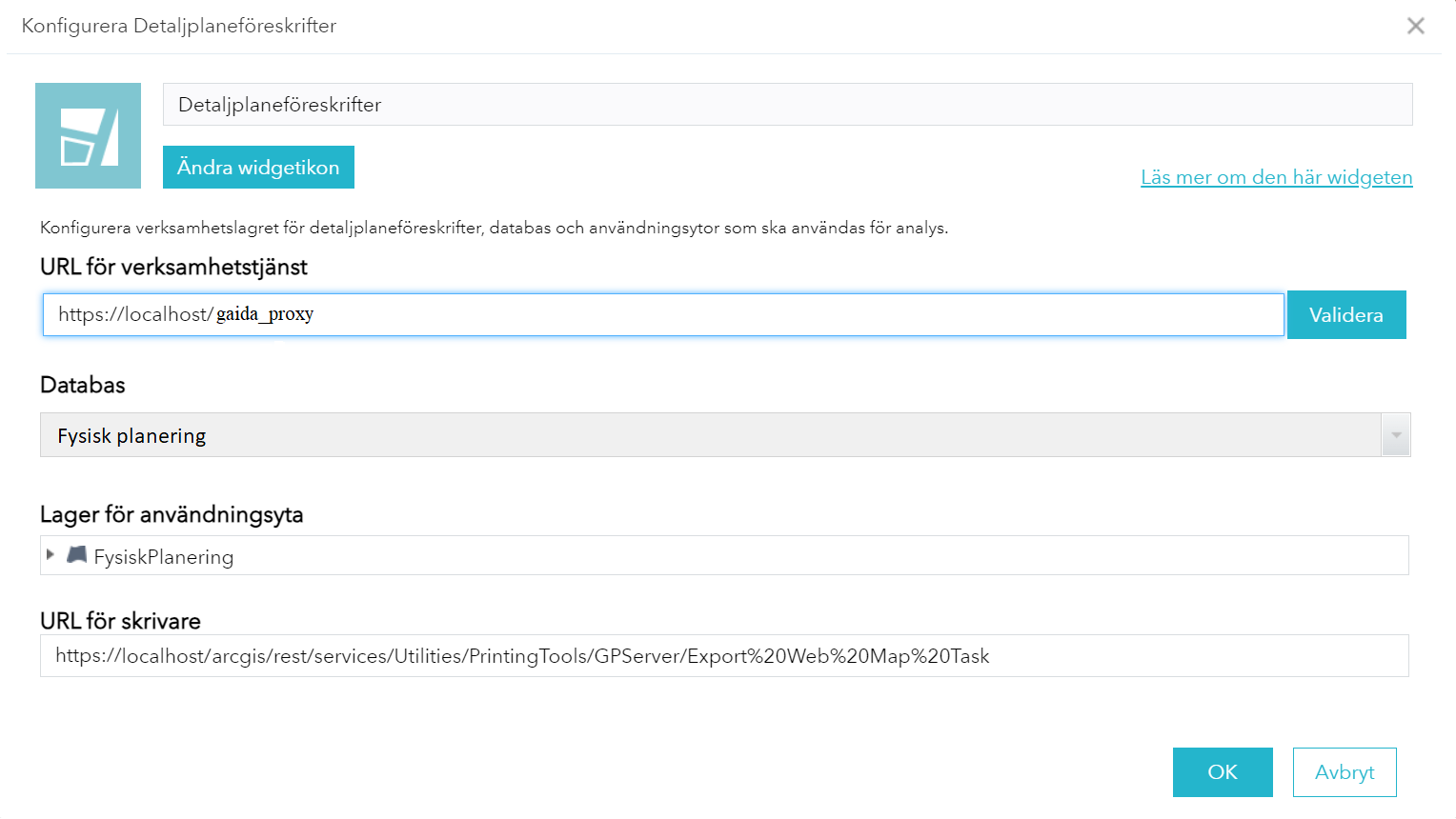Viewport: 1456px width, 819px height.
Task: Open the Databas dropdown arrow
Action: tap(1395, 435)
